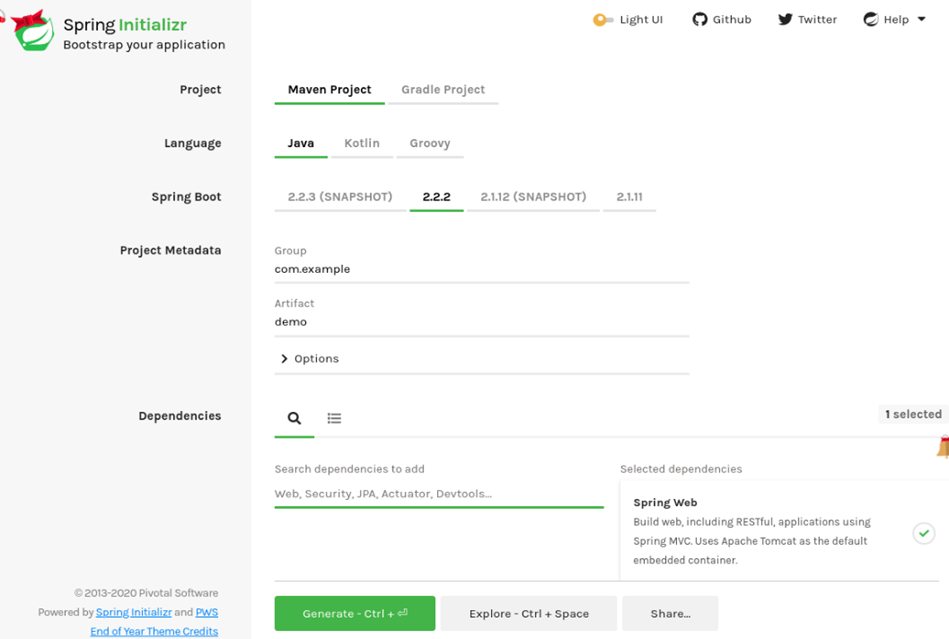Image resolution: width=949 pixels, height=639 pixels.
Task: Click the Group input field
Action: (482, 270)
